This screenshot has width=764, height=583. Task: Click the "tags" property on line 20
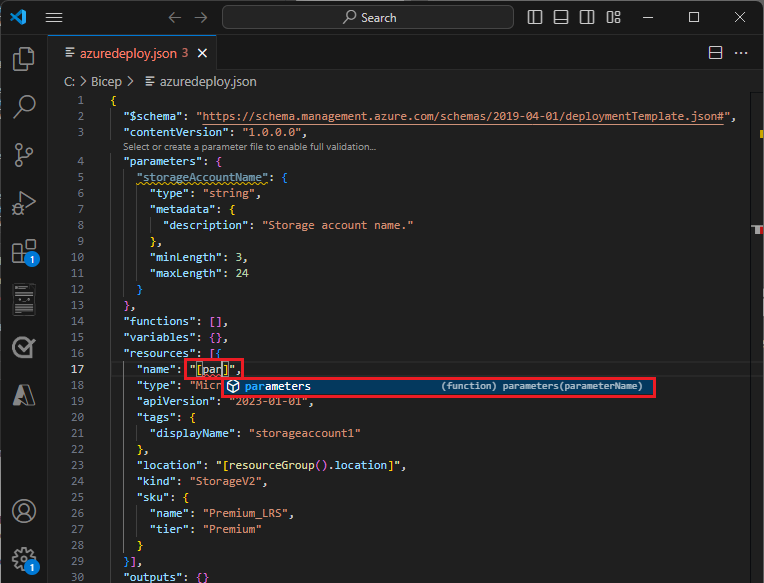(156, 417)
